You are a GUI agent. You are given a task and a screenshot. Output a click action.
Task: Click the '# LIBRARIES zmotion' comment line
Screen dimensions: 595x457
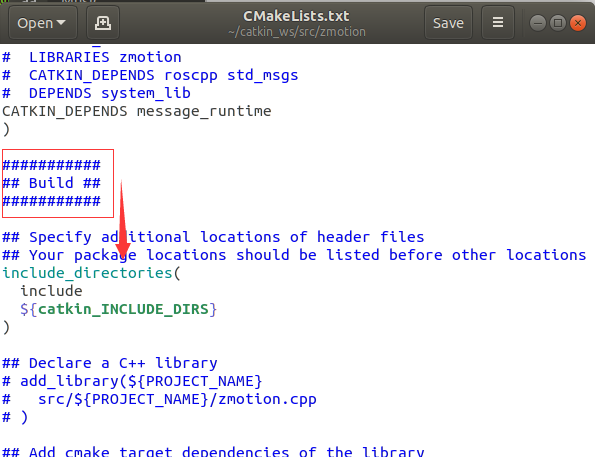pyautogui.click(x=92, y=57)
